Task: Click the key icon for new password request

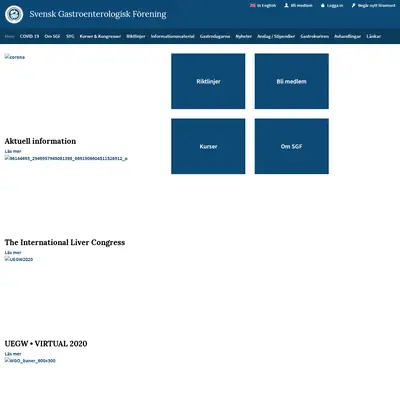Action: (353, 5)
